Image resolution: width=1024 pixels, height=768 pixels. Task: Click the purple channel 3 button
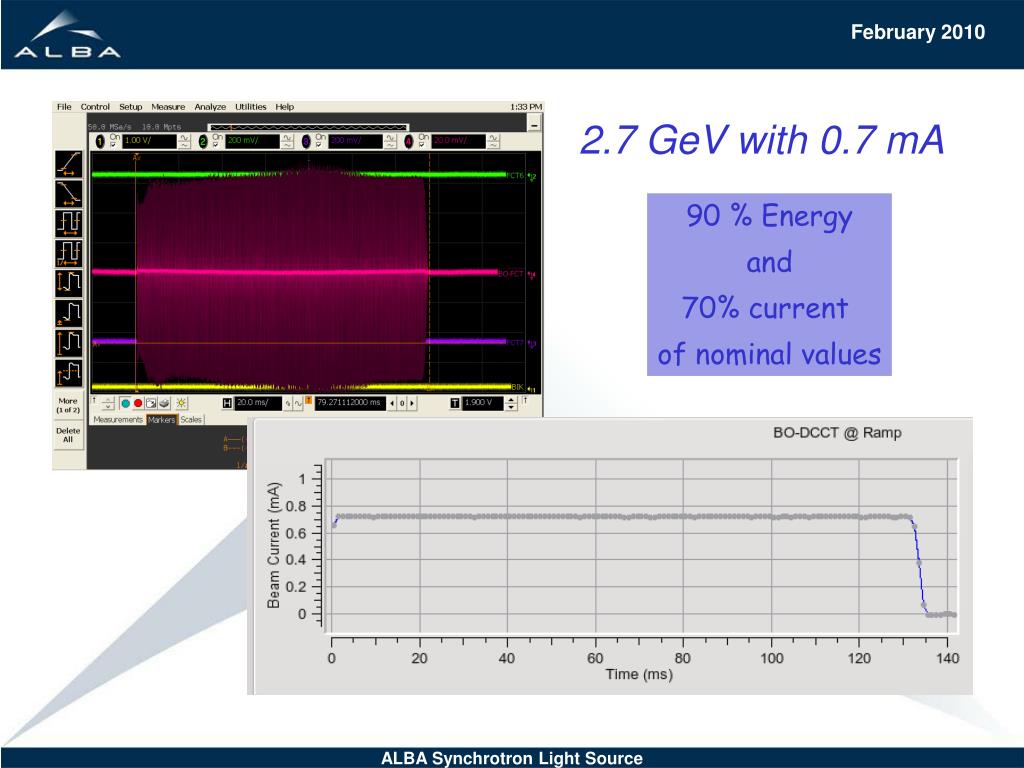[306, 142]
